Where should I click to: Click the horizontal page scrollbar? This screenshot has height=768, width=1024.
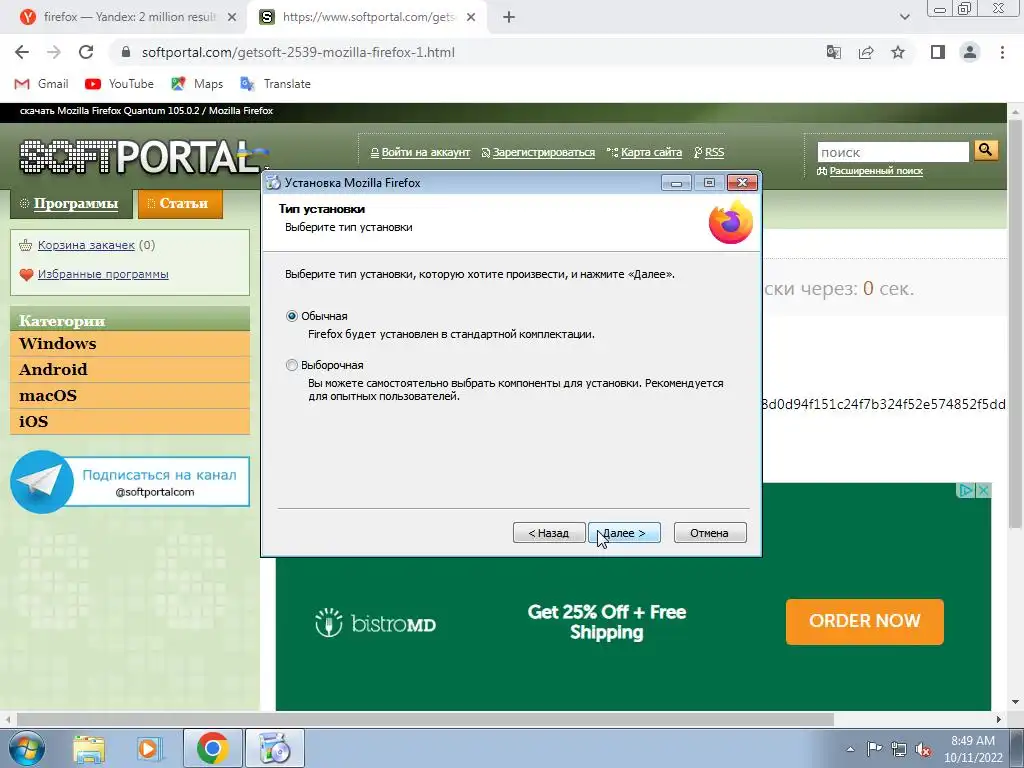[x=425, y=719]
